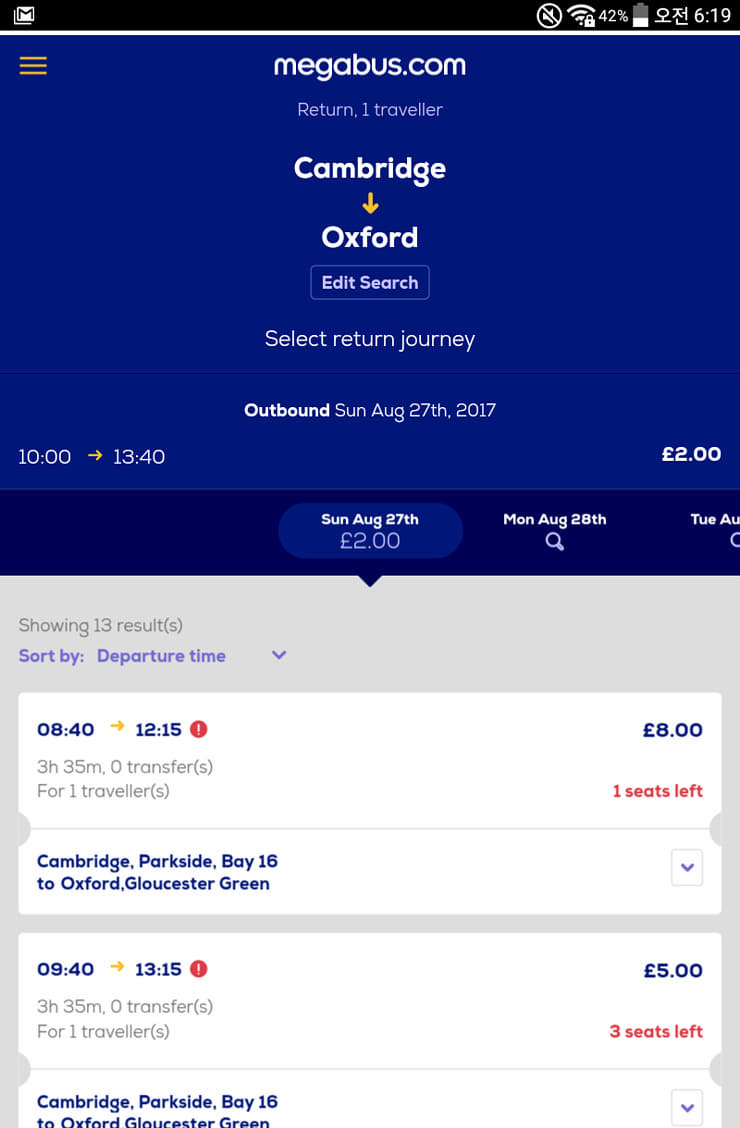Tap the megabus.com logo
740x1128 pixels.
[370, 66]
